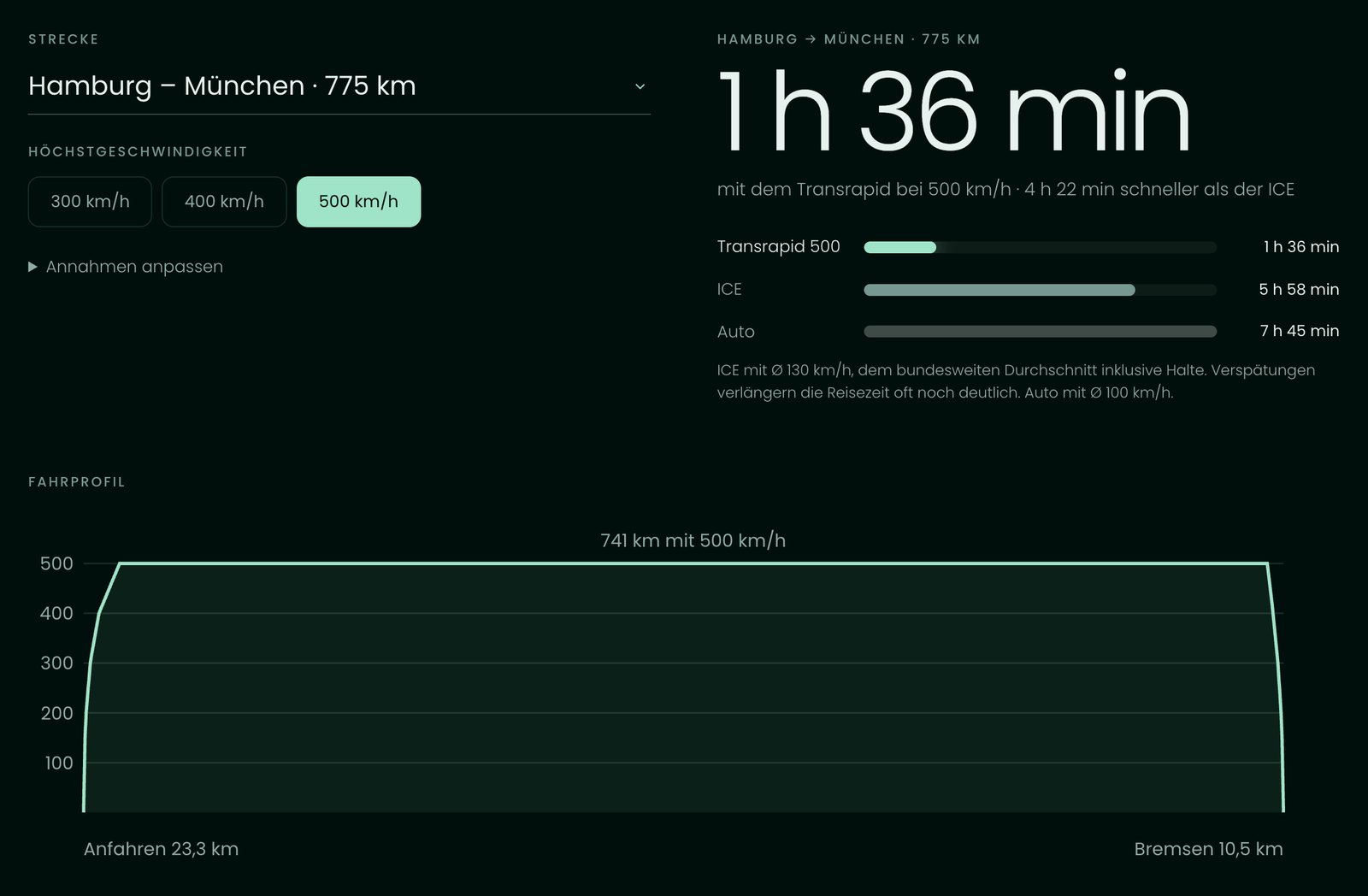Click the 1 h 36 min row value
Screen dimensions: 1368x896
[1301, 247]
